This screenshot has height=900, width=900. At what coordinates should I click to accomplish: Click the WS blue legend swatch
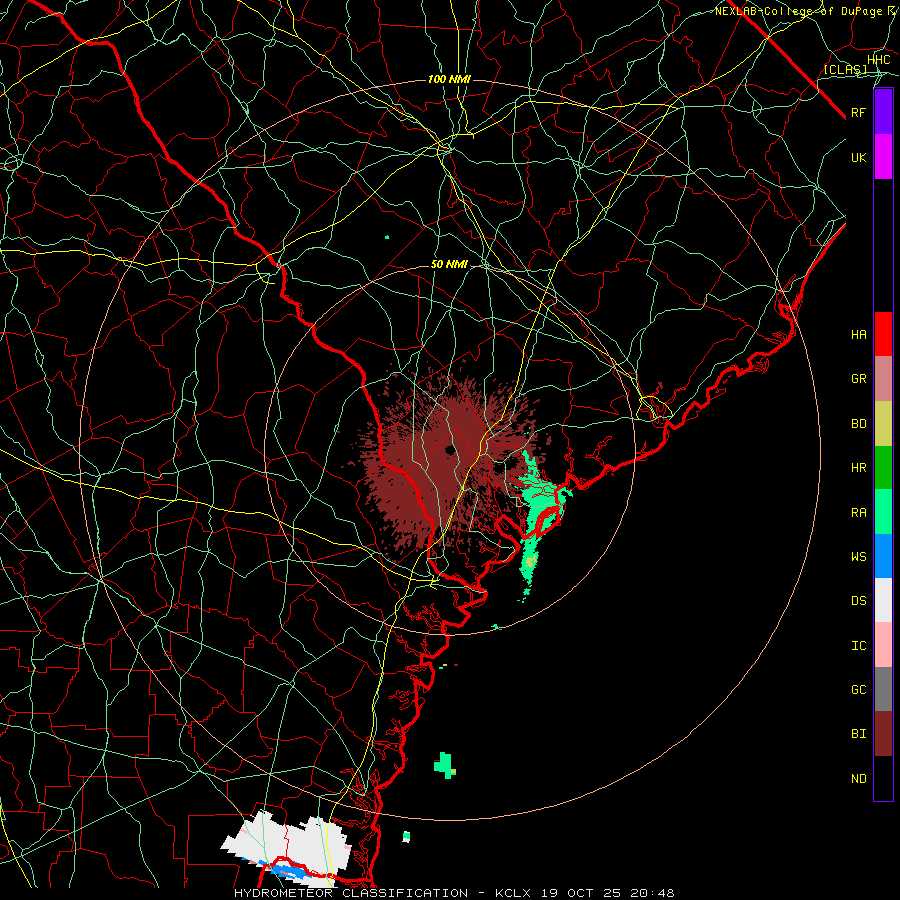[x=883, y=556]
